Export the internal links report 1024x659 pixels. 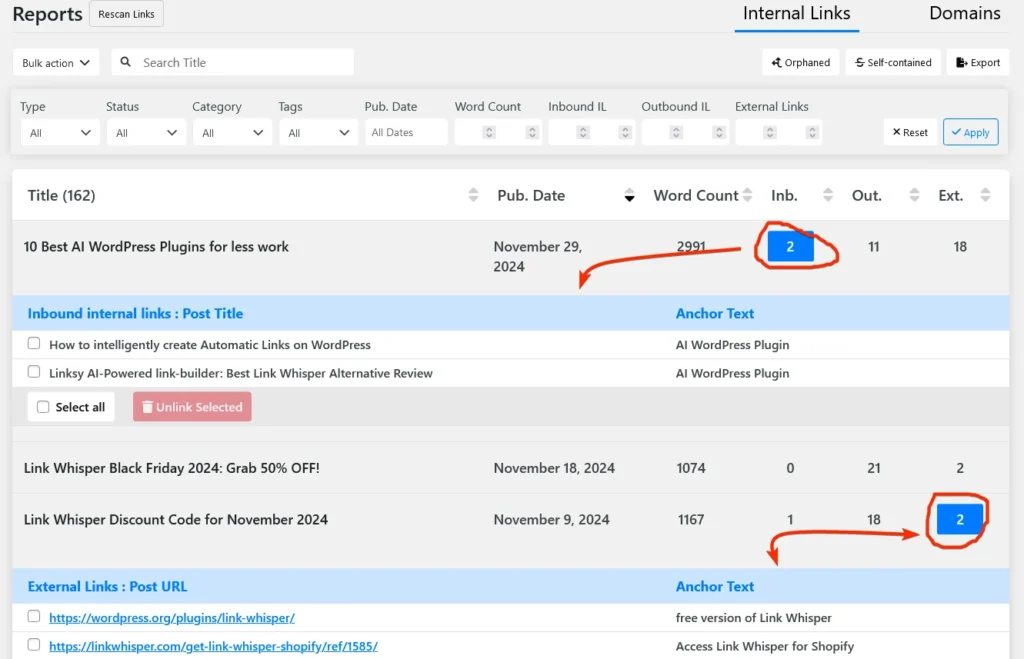click(978, 63)
